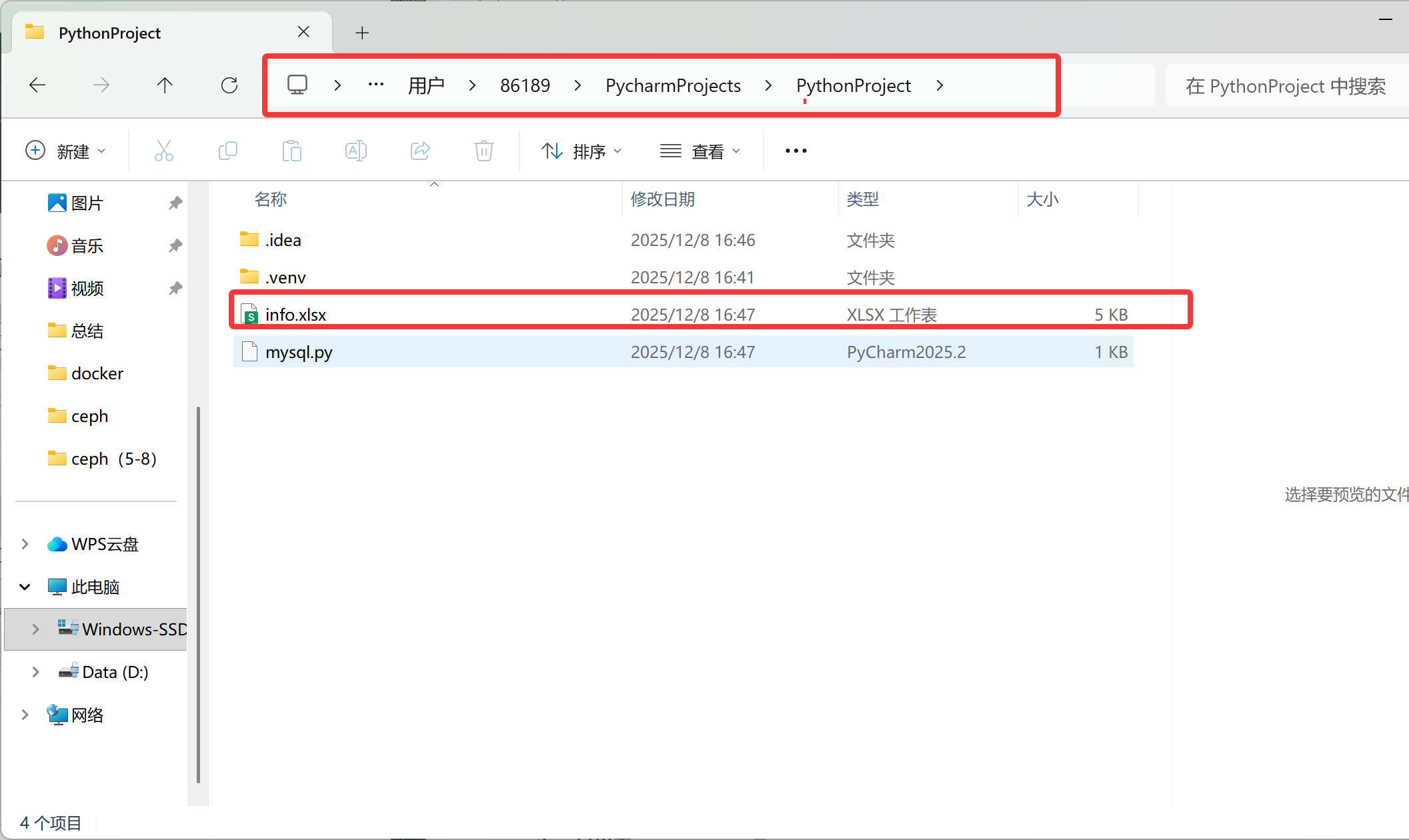Click the Cut scissors icon
This screenshot has width=1409, height=840.
(163, 151)
